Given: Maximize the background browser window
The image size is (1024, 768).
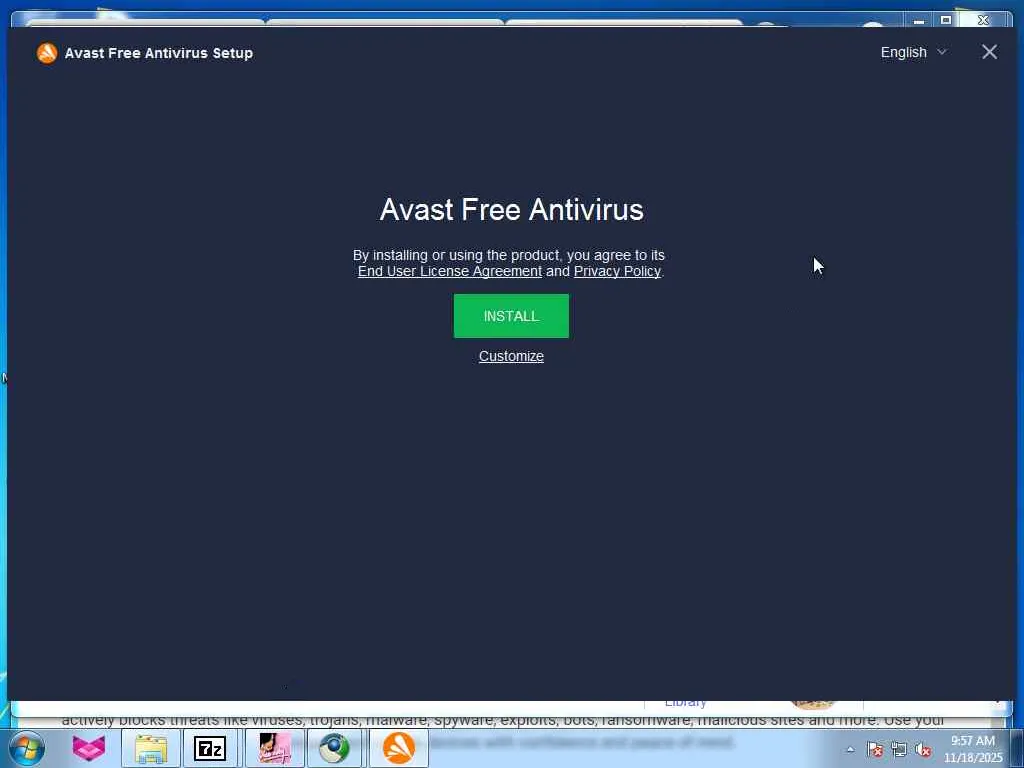Looking at the screenshot, I should pos(946,20).
